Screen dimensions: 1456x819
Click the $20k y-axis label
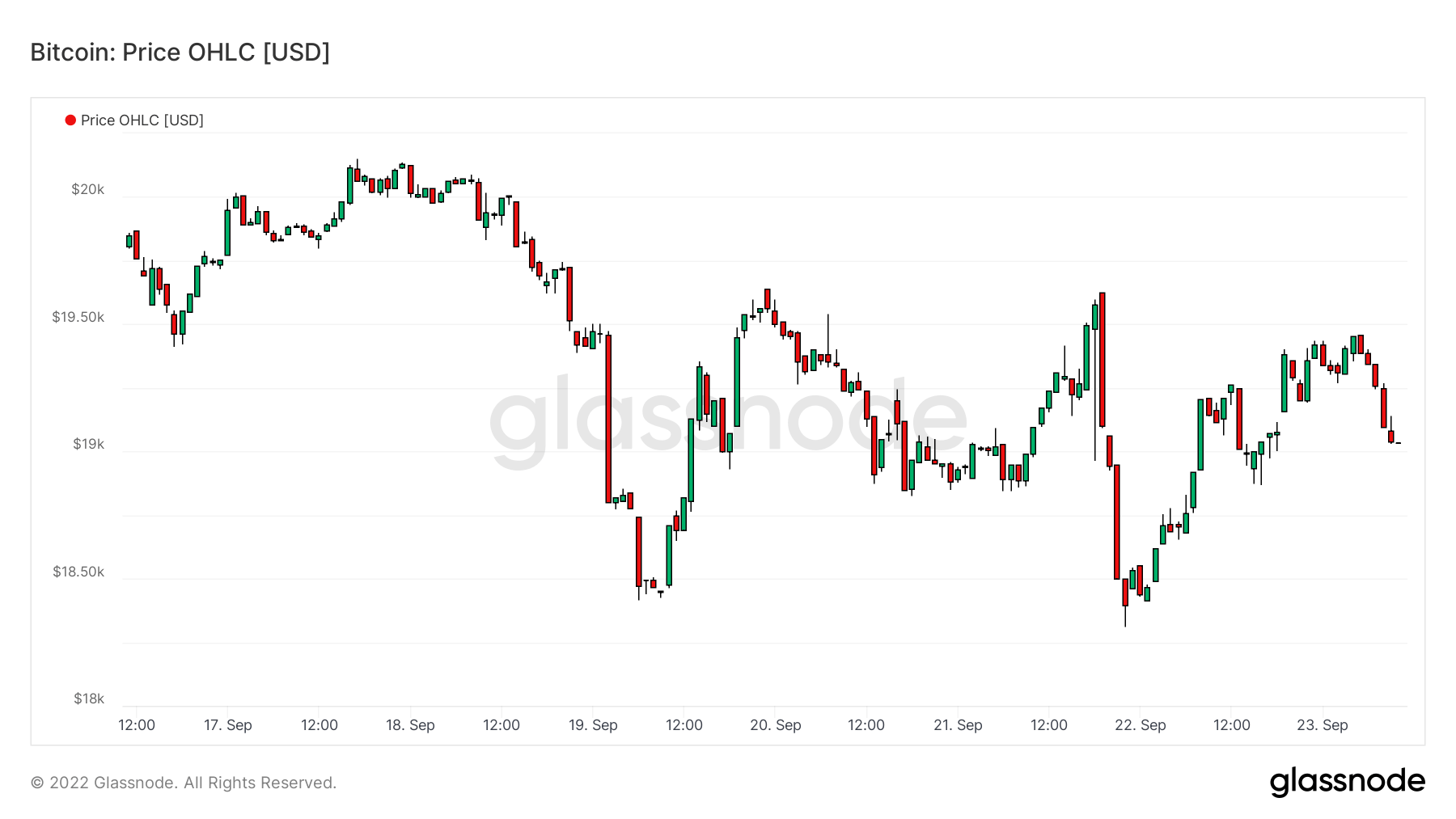point(88,189)
